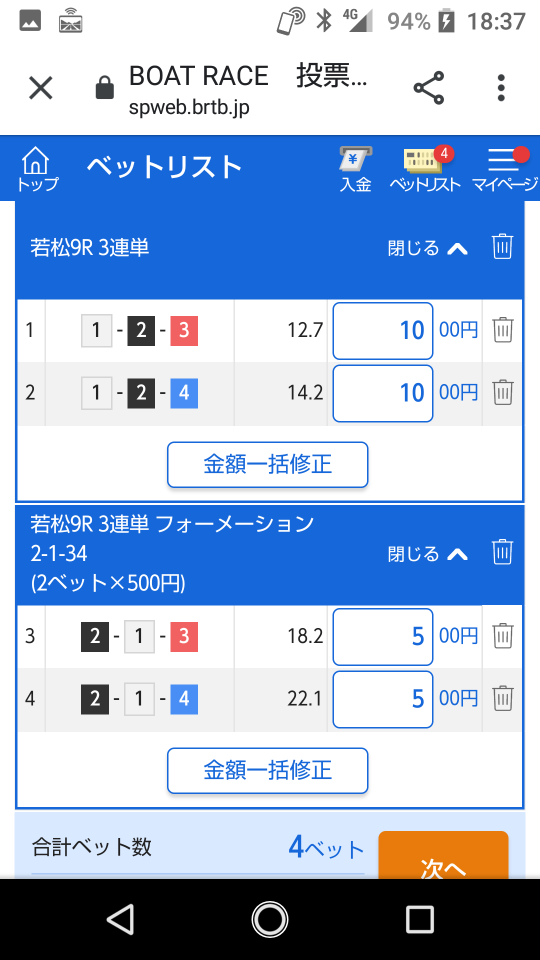Click 金額一括修正 in formation group
Image resolution: width=540 pixels, height=960 pixels.
[x=268, y=770]
